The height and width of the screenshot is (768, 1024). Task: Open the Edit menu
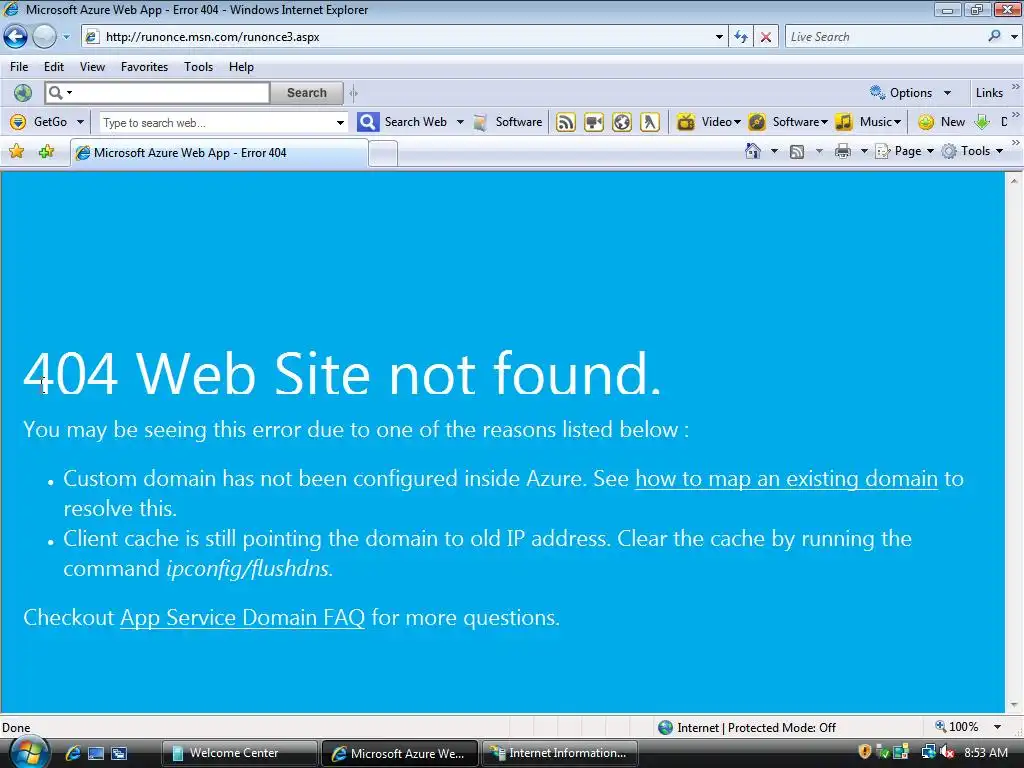(54, 67)
